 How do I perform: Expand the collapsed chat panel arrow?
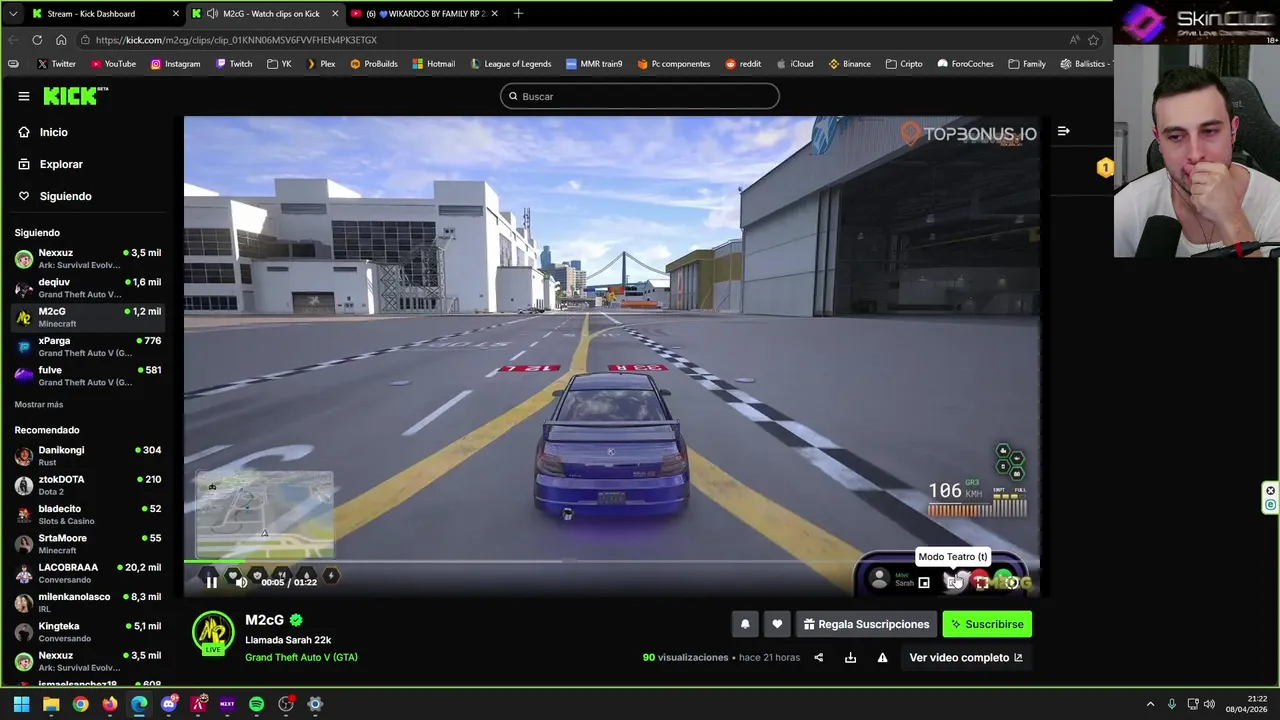(x=1063, y=131)
